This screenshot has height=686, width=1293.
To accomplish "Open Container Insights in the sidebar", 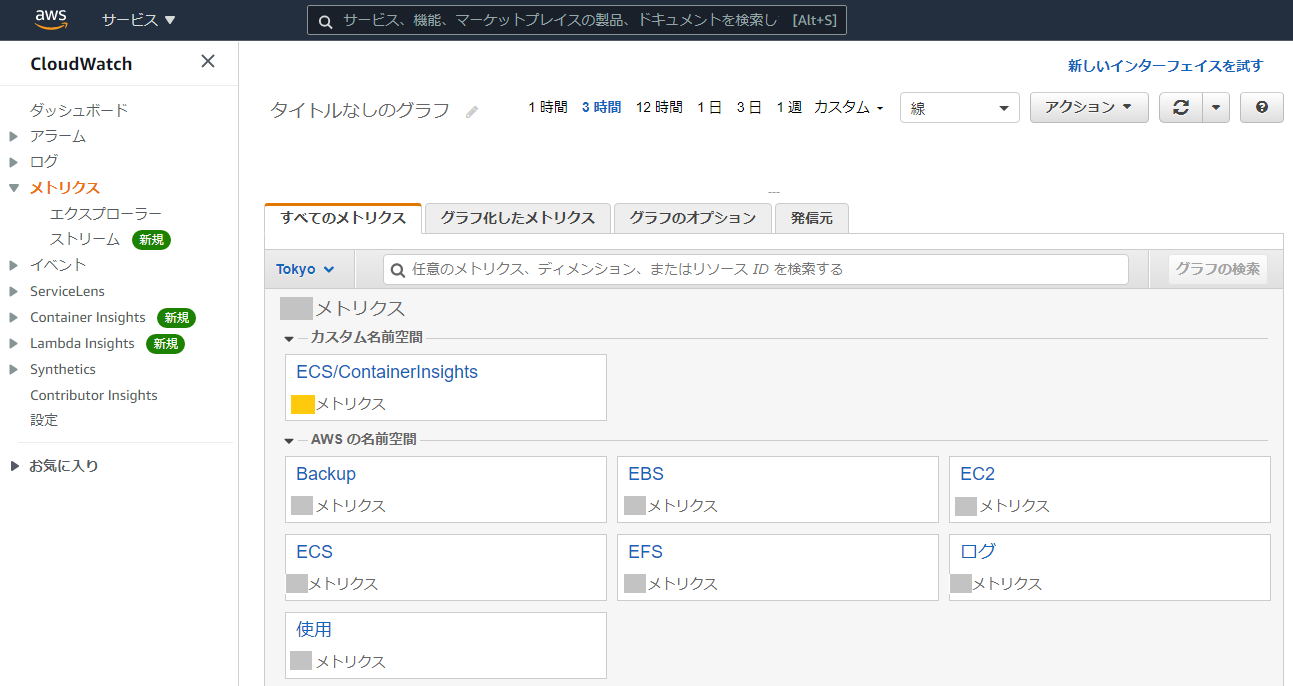I will click(88, 317).
